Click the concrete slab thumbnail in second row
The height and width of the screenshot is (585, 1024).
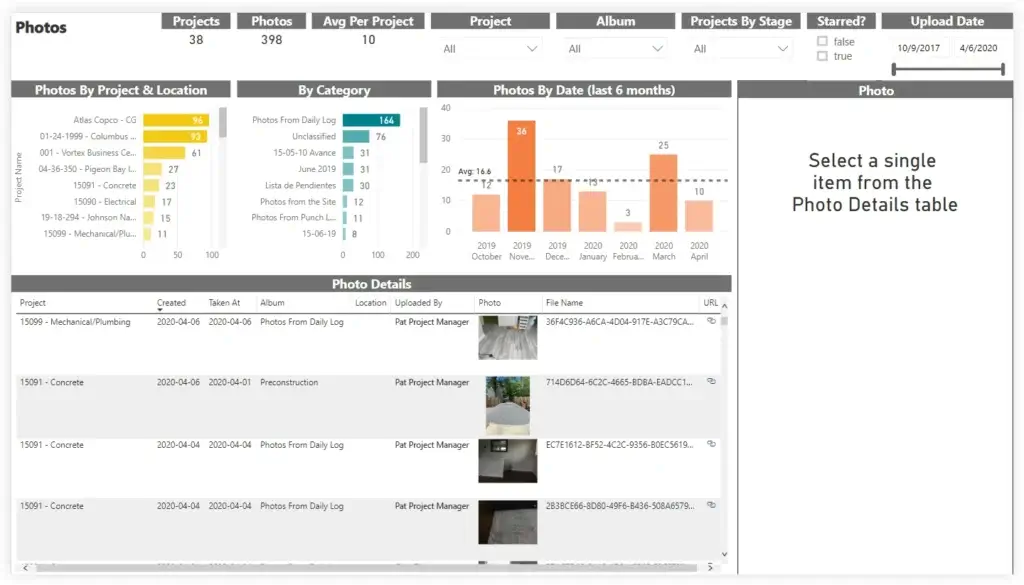point(507,405)
